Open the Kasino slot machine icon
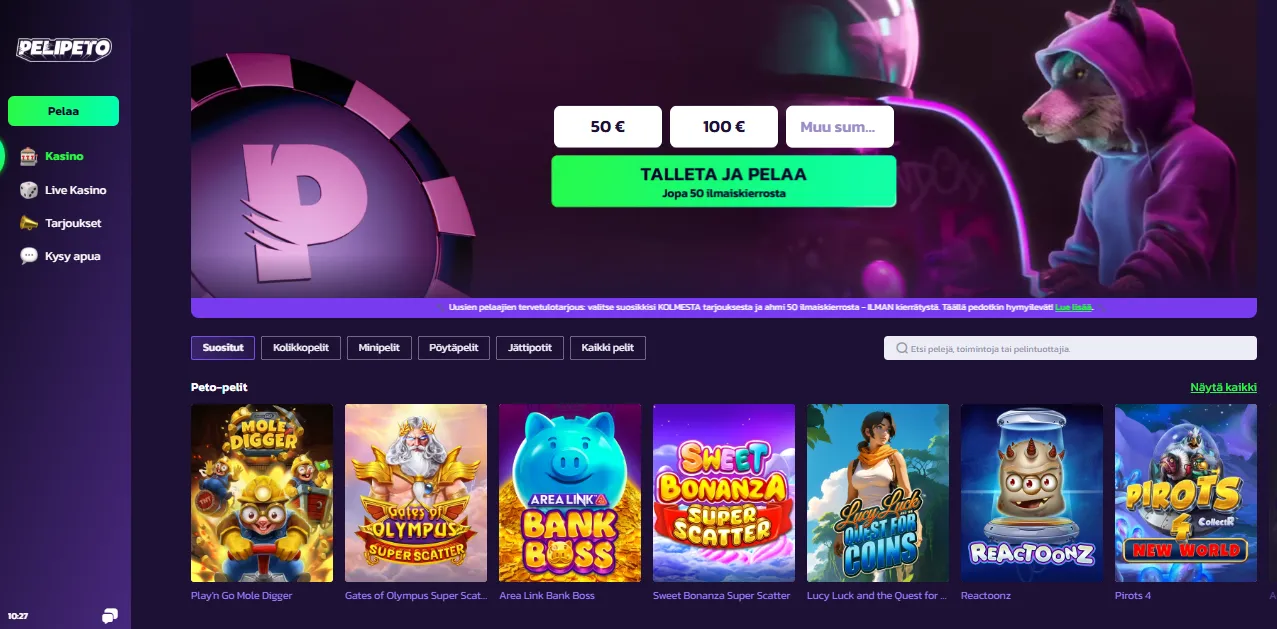The height and width of the screenshot is (629, 1277). (29, 156)
